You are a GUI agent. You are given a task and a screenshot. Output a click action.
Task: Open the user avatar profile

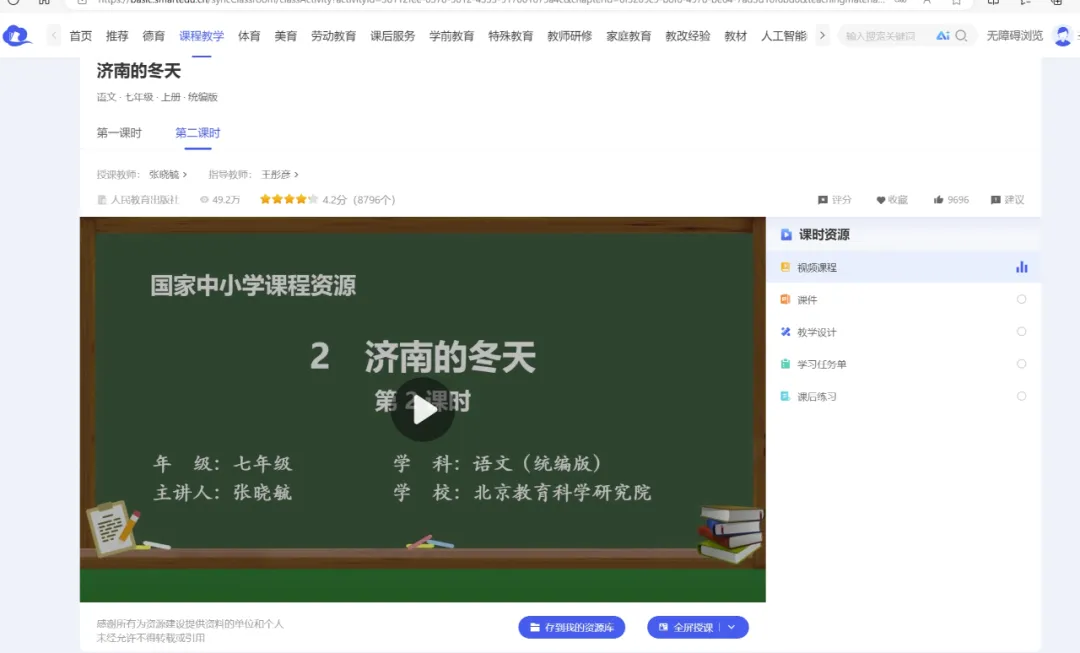tap(1063, 36)
